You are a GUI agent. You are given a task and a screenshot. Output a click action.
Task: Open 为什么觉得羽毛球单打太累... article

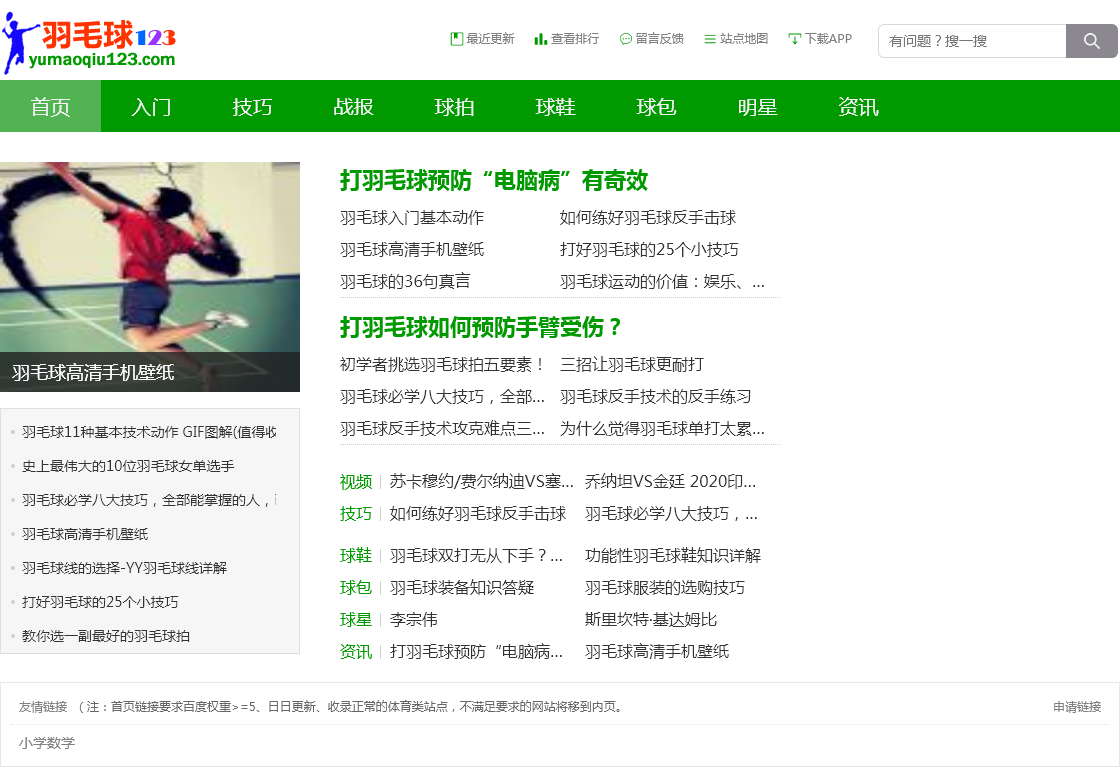point(662,429)
